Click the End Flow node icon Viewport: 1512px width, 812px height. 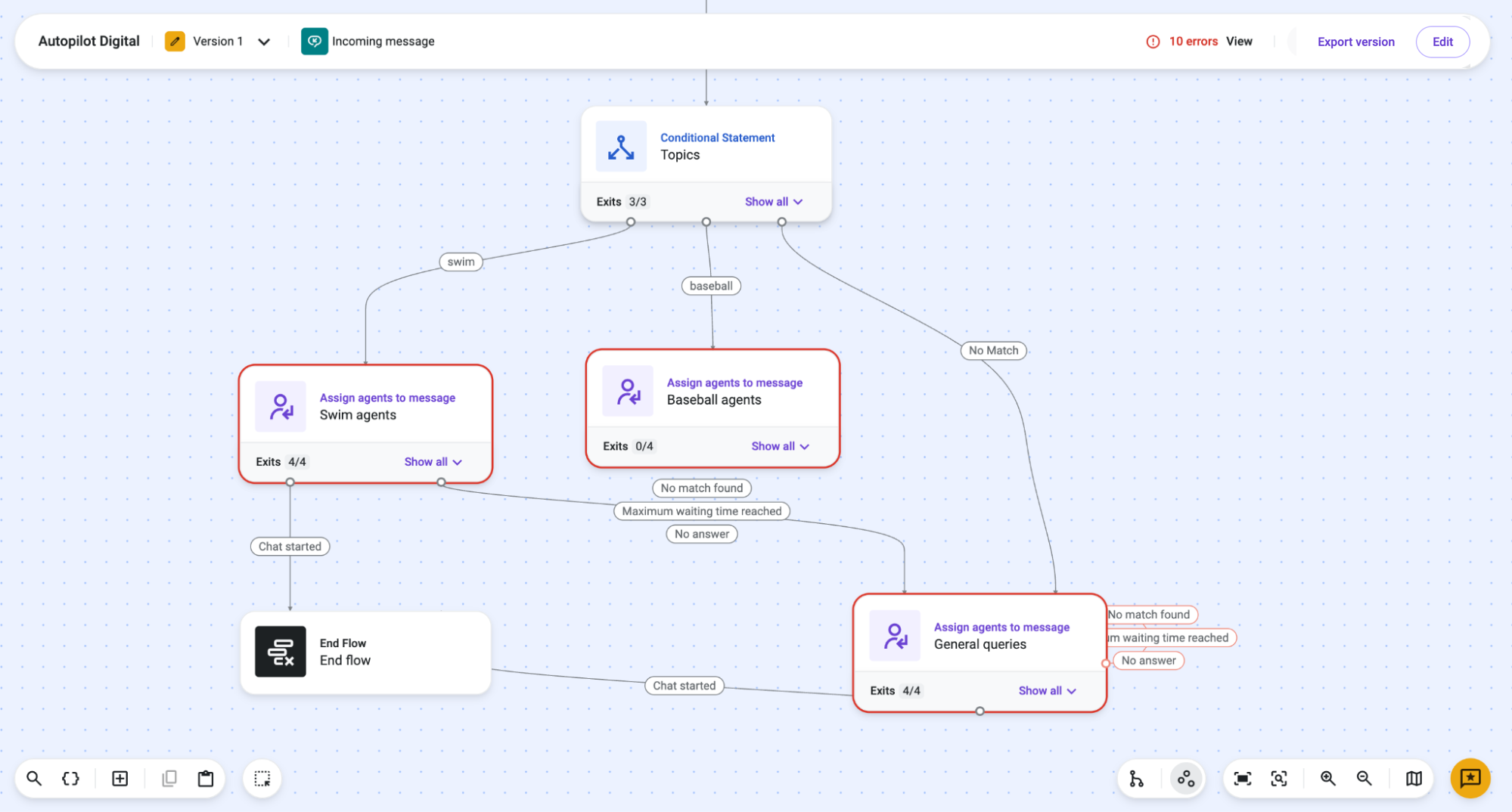[x=281, y=651]
